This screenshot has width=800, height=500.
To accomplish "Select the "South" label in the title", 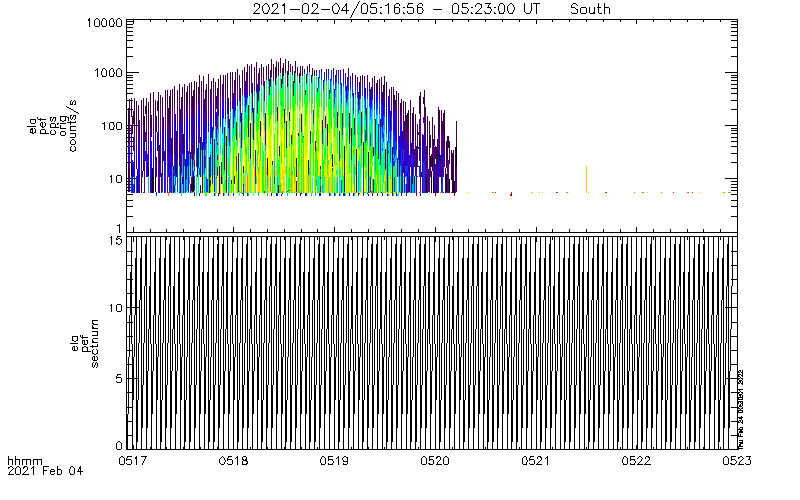I will [590, 9].
